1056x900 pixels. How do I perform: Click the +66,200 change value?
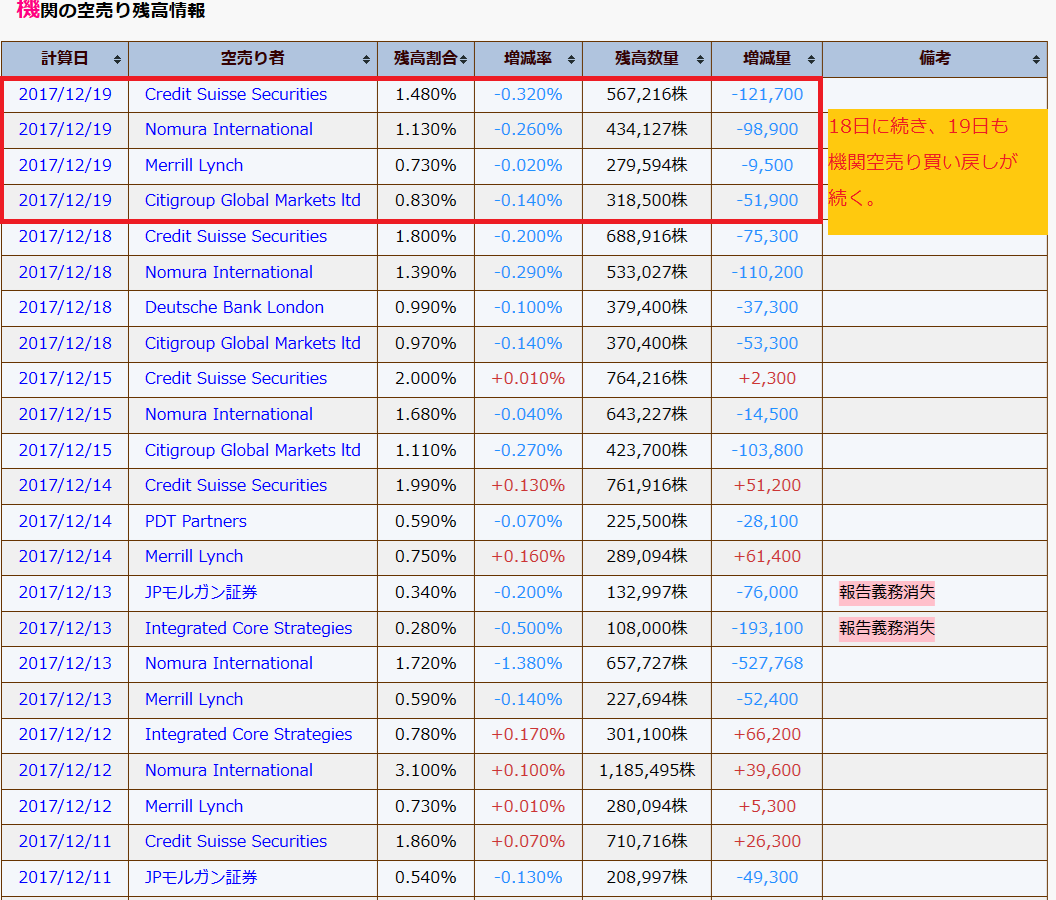pyautogui.click(x=767, y=734)
